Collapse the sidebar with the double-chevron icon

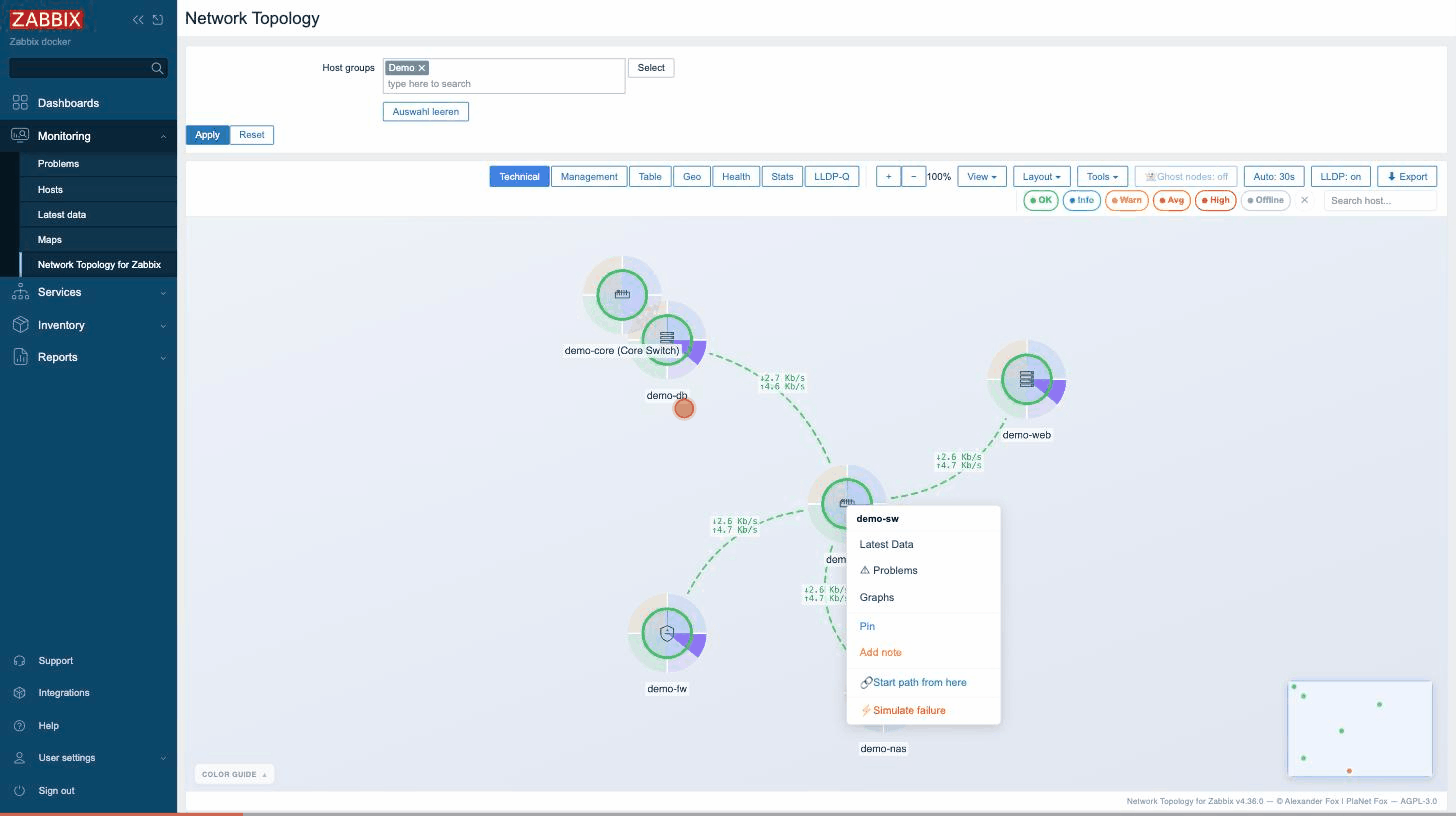(x=138, y=19)
